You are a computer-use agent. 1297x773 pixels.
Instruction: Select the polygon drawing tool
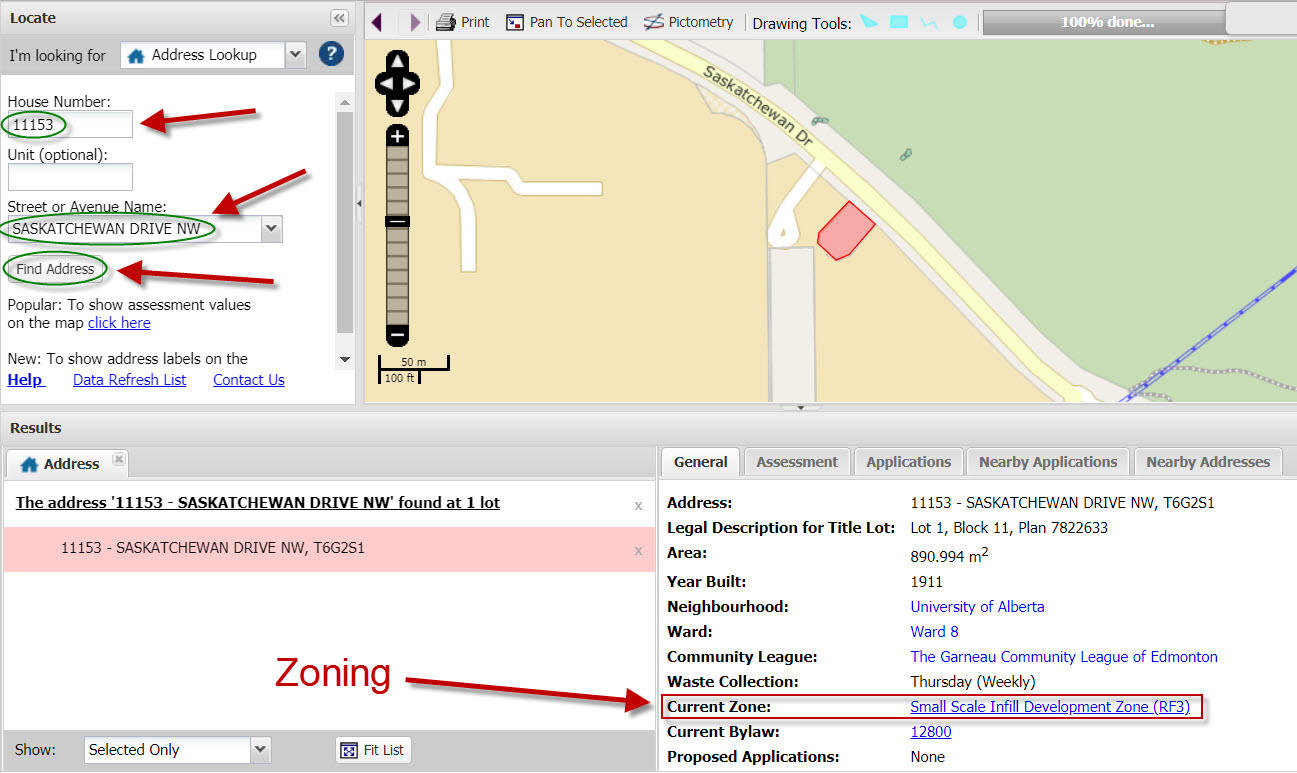coord(869,22)
